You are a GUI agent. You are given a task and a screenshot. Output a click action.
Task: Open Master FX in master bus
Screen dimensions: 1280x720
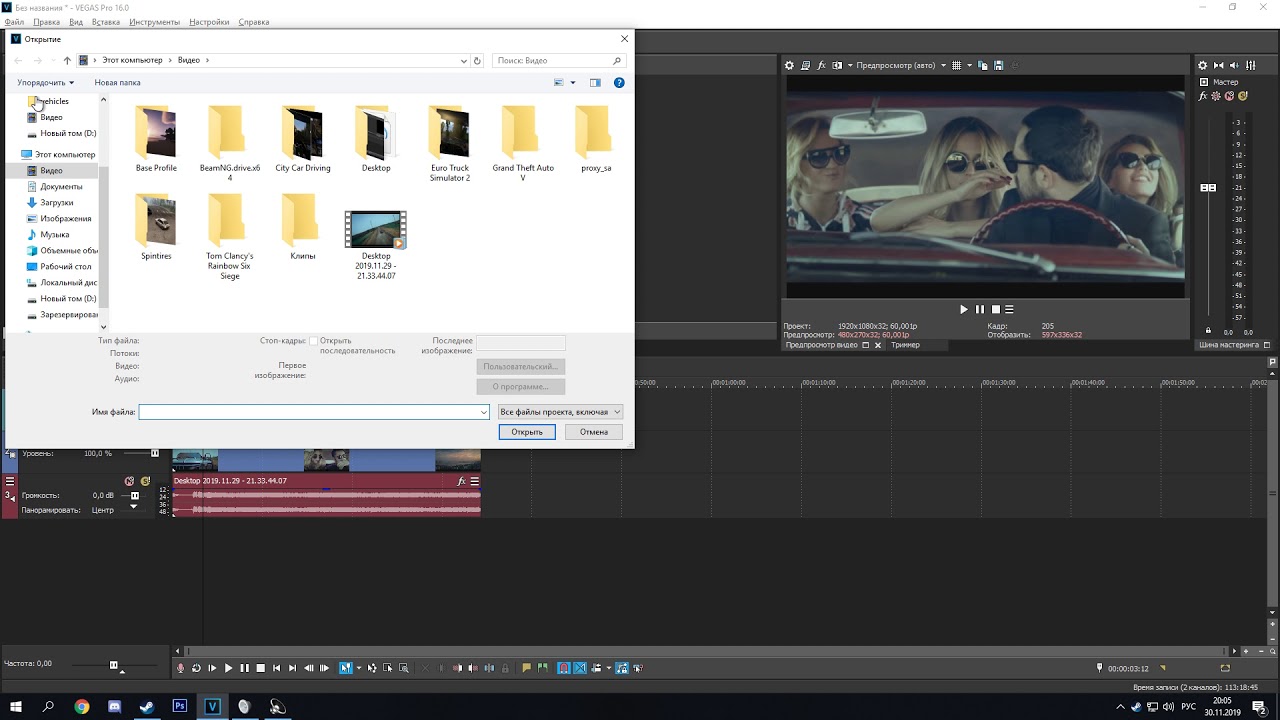pos(1203,96)
